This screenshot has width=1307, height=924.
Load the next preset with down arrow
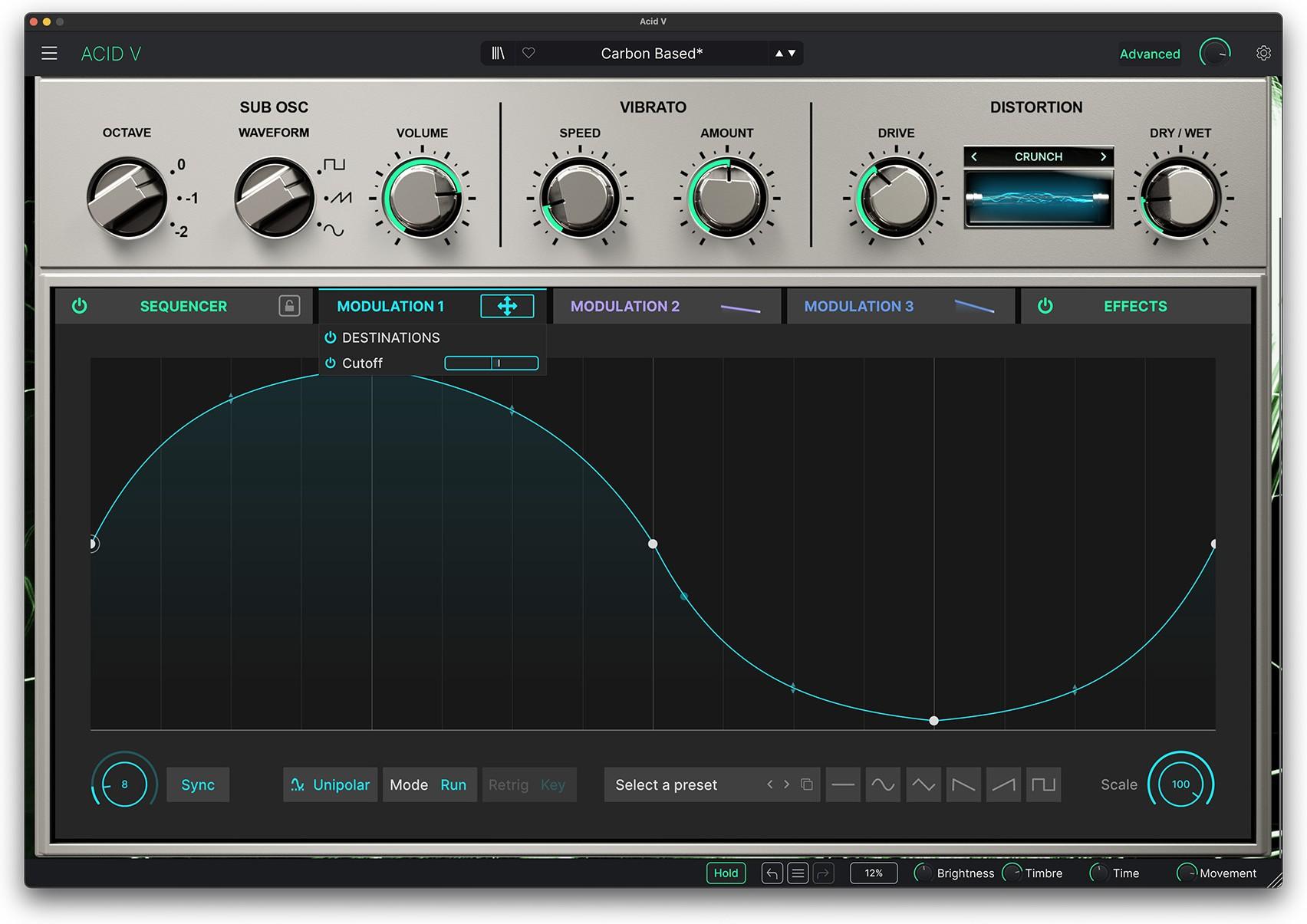coord(792,53)
